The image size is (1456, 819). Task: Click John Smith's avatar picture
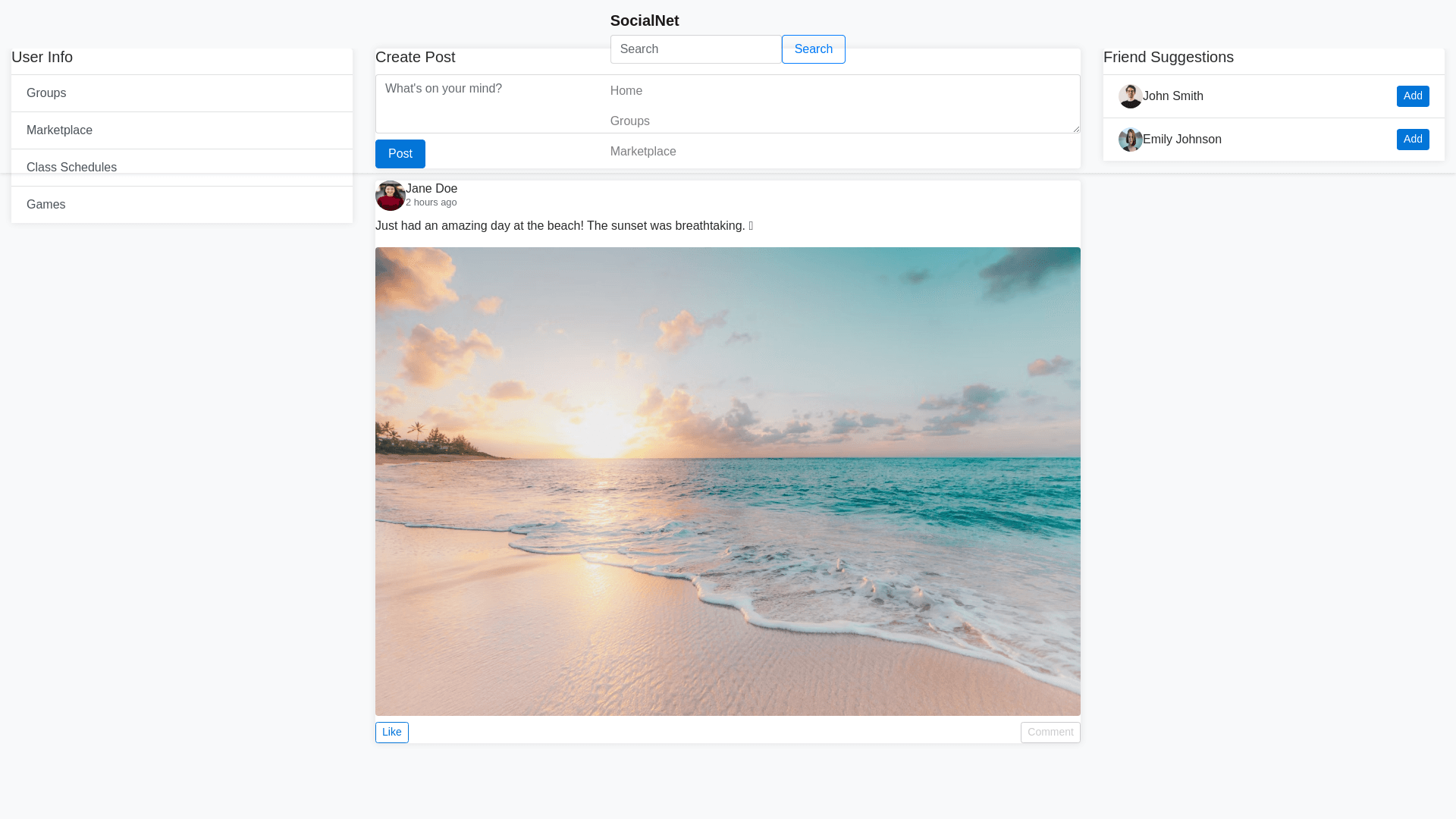[x=1130, y=96]
